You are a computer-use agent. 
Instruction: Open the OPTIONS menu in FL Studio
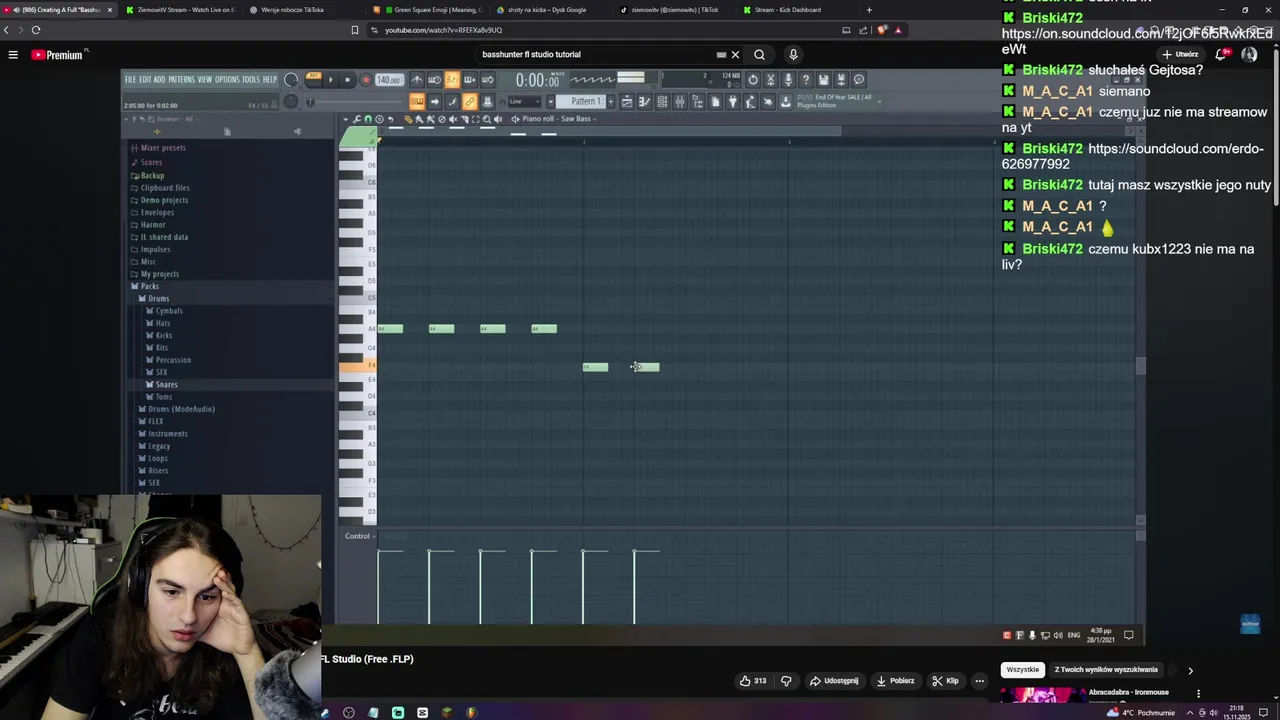click(227, 79)
